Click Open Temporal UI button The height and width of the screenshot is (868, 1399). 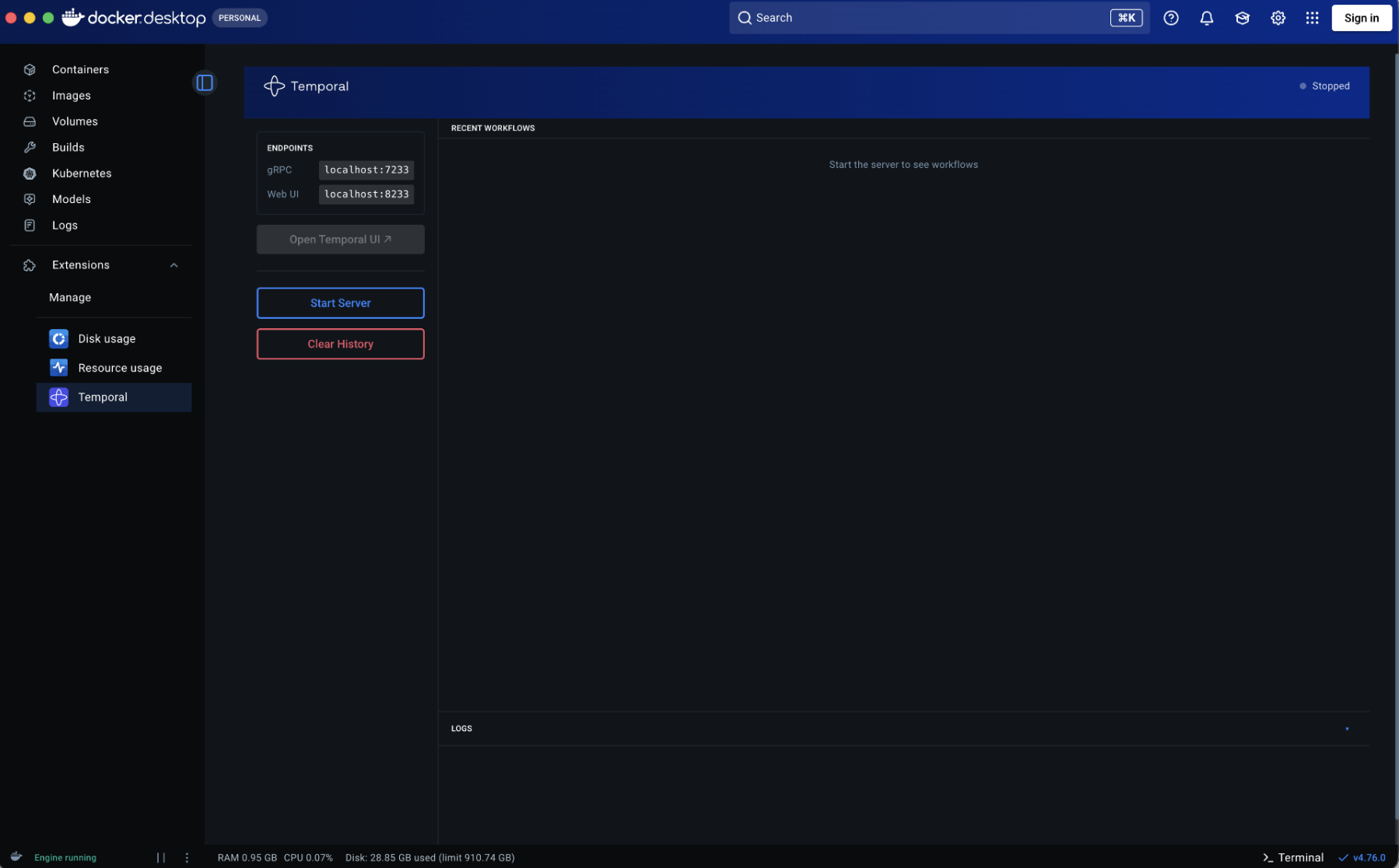coord(341,240)
